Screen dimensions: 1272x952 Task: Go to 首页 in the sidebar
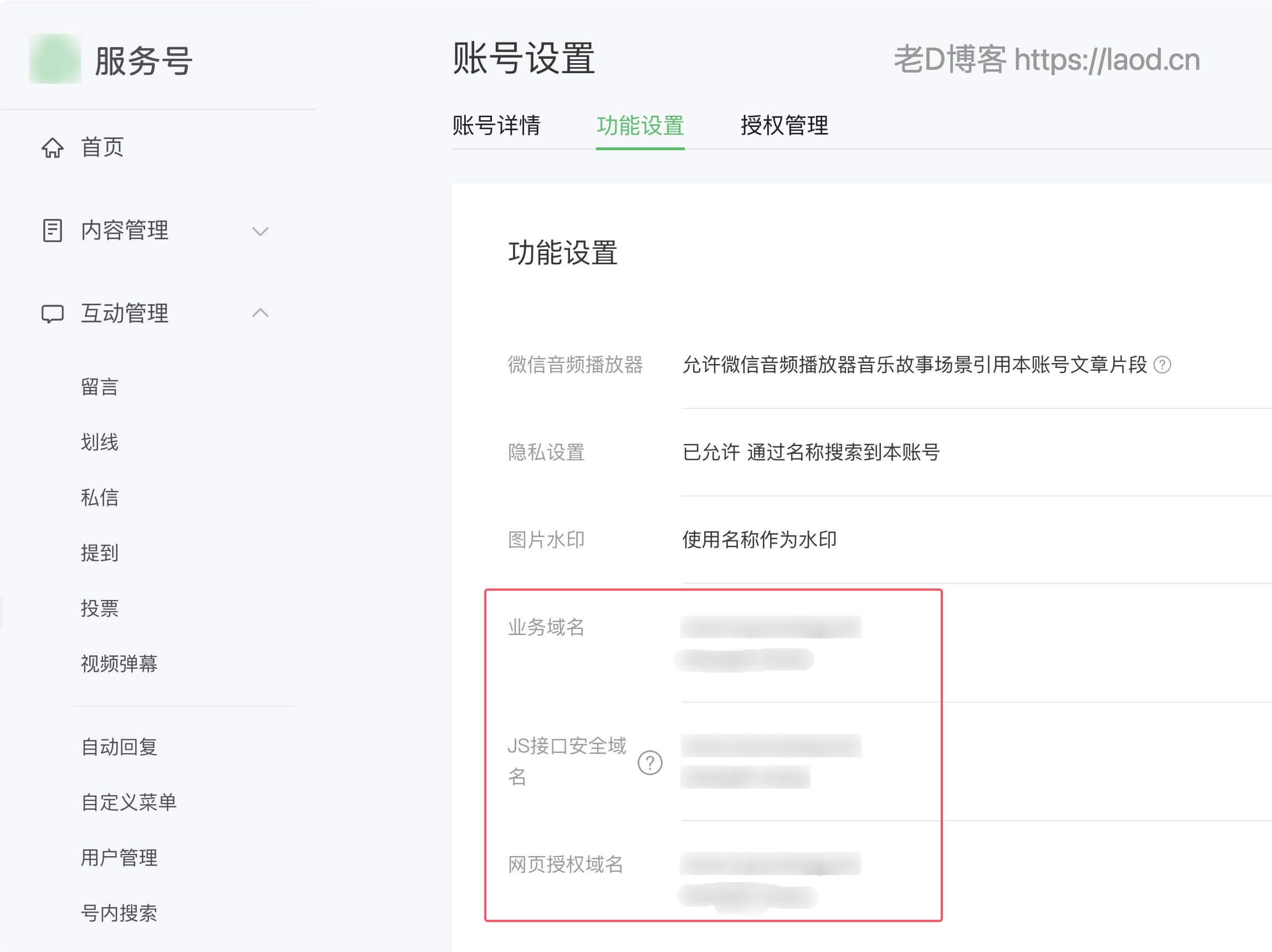pyautogui.click(x=102, y=147)
